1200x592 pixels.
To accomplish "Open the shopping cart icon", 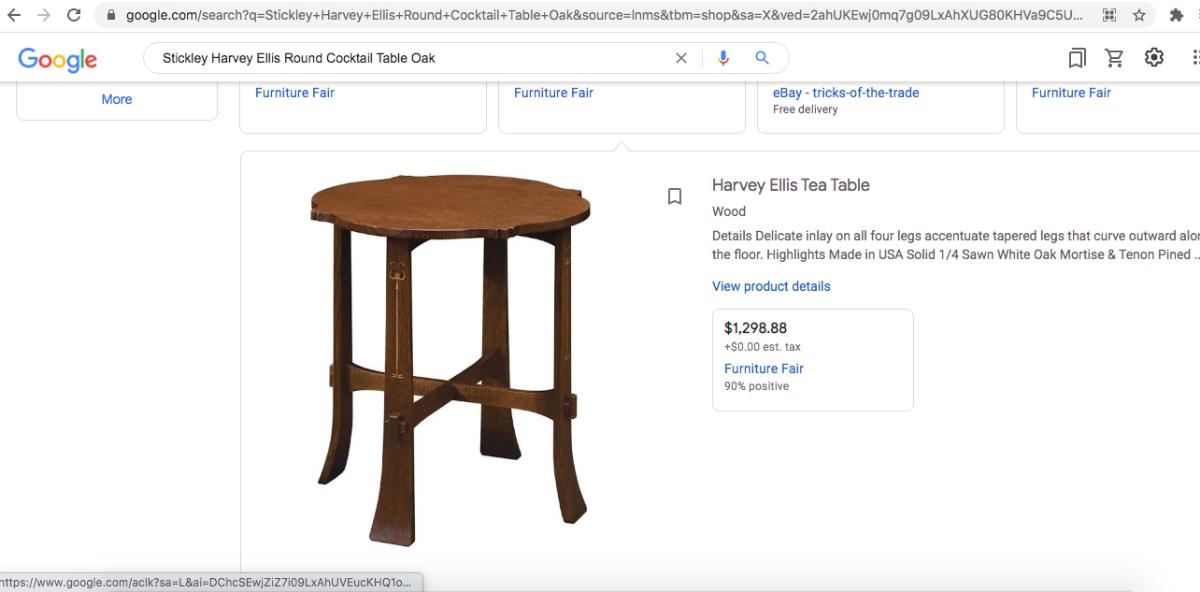I will tap(1114, 58).
